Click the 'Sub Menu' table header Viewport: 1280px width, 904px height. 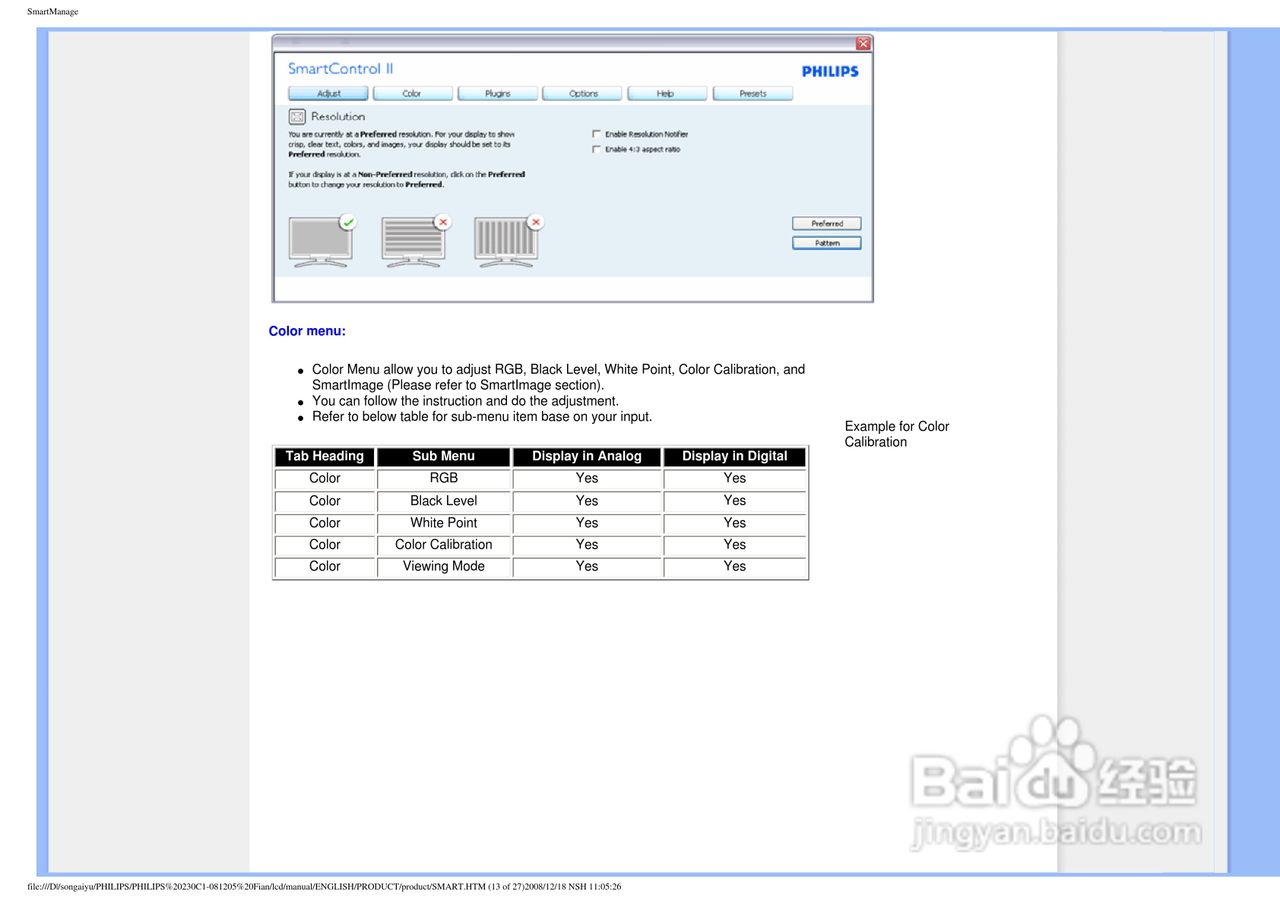coord(444,456)
